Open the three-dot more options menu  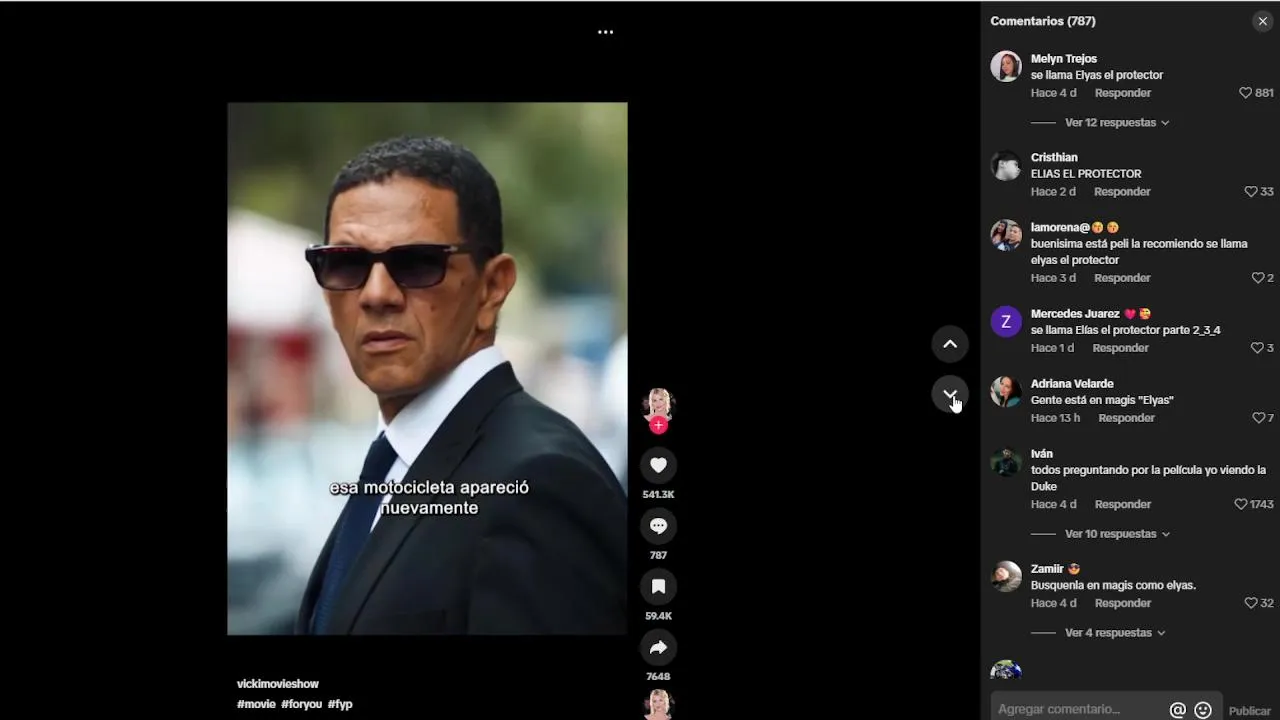(x=605, y=32)
